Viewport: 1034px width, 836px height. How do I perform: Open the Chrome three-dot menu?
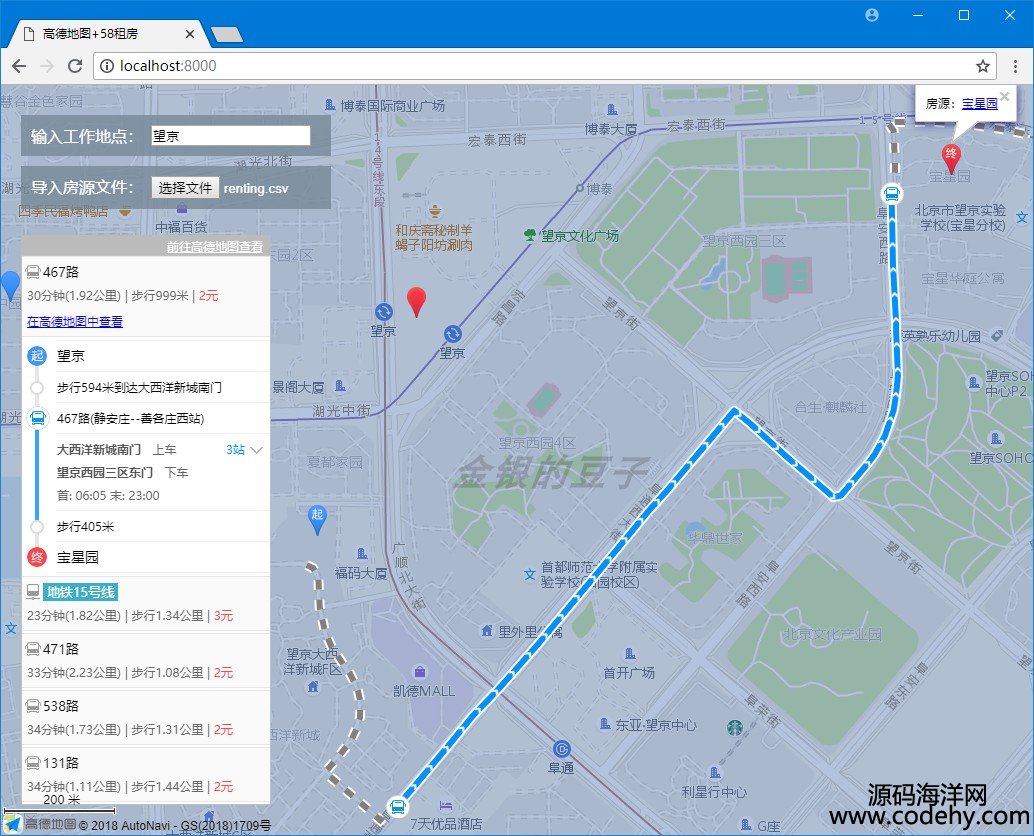click(x=1015, y=66)
